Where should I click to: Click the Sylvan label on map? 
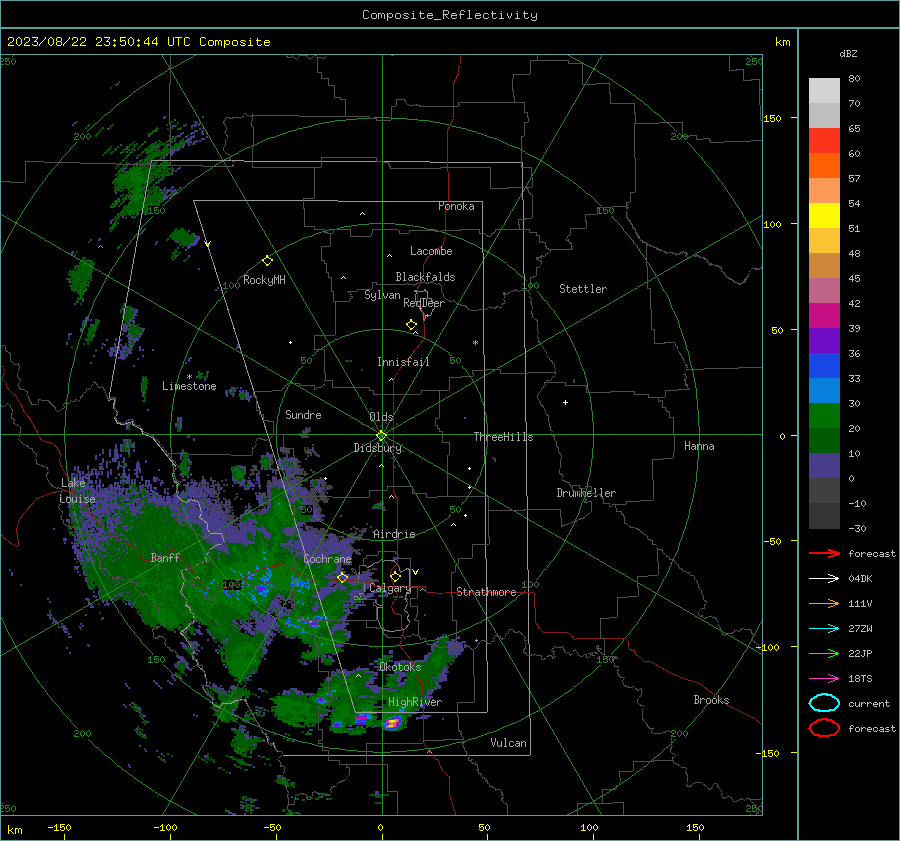click(x=382, y=295)
